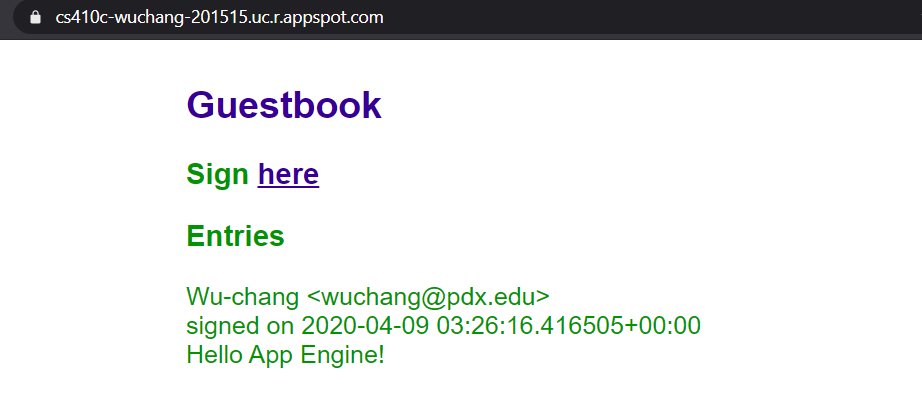Click the 'signed on 2020-04-09' timestamp line
Viewport: 922px width, 393px height.
[x=443, y=325]
